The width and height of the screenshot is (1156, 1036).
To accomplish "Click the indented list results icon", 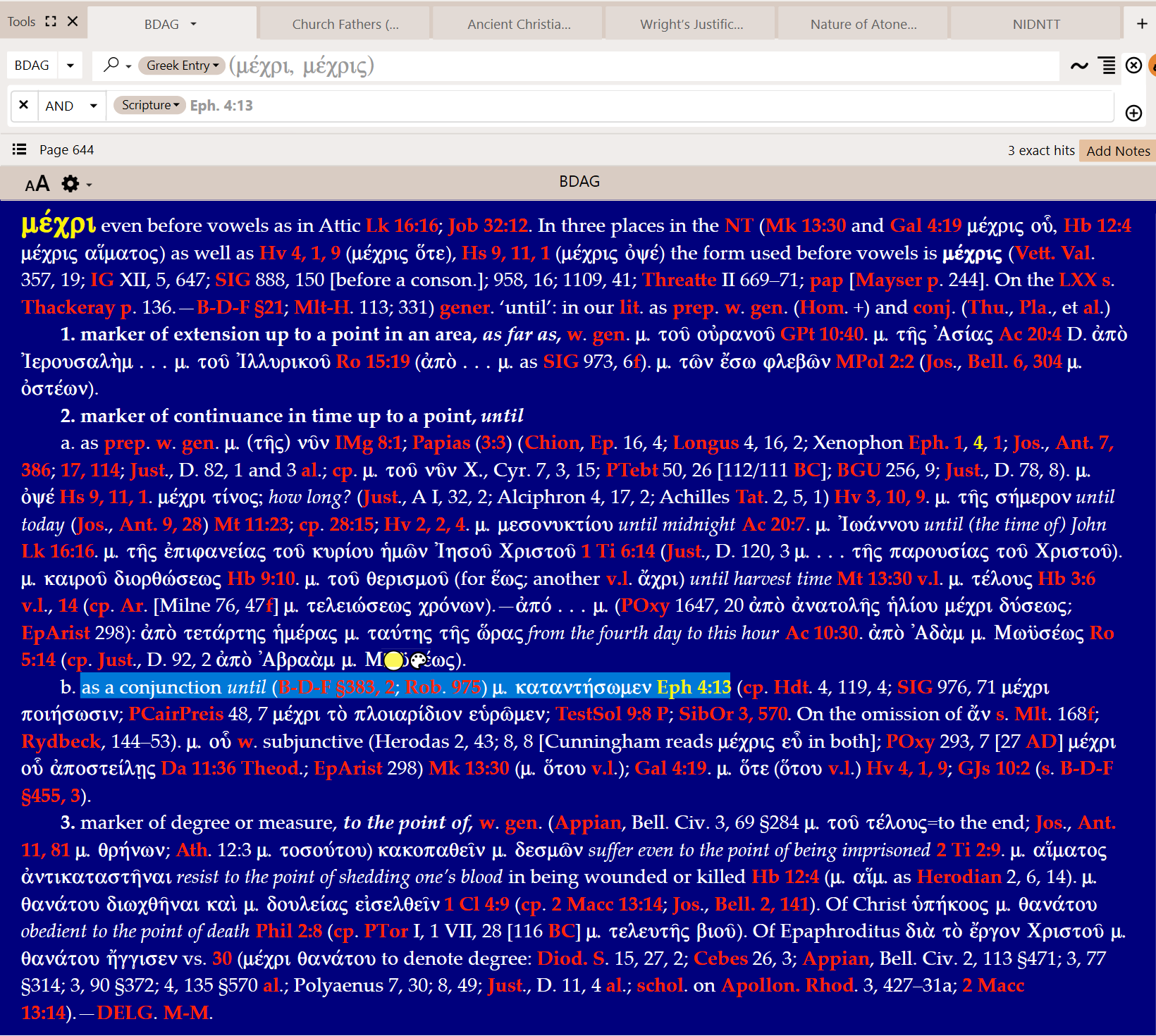I will click(x=1108, y=66).
